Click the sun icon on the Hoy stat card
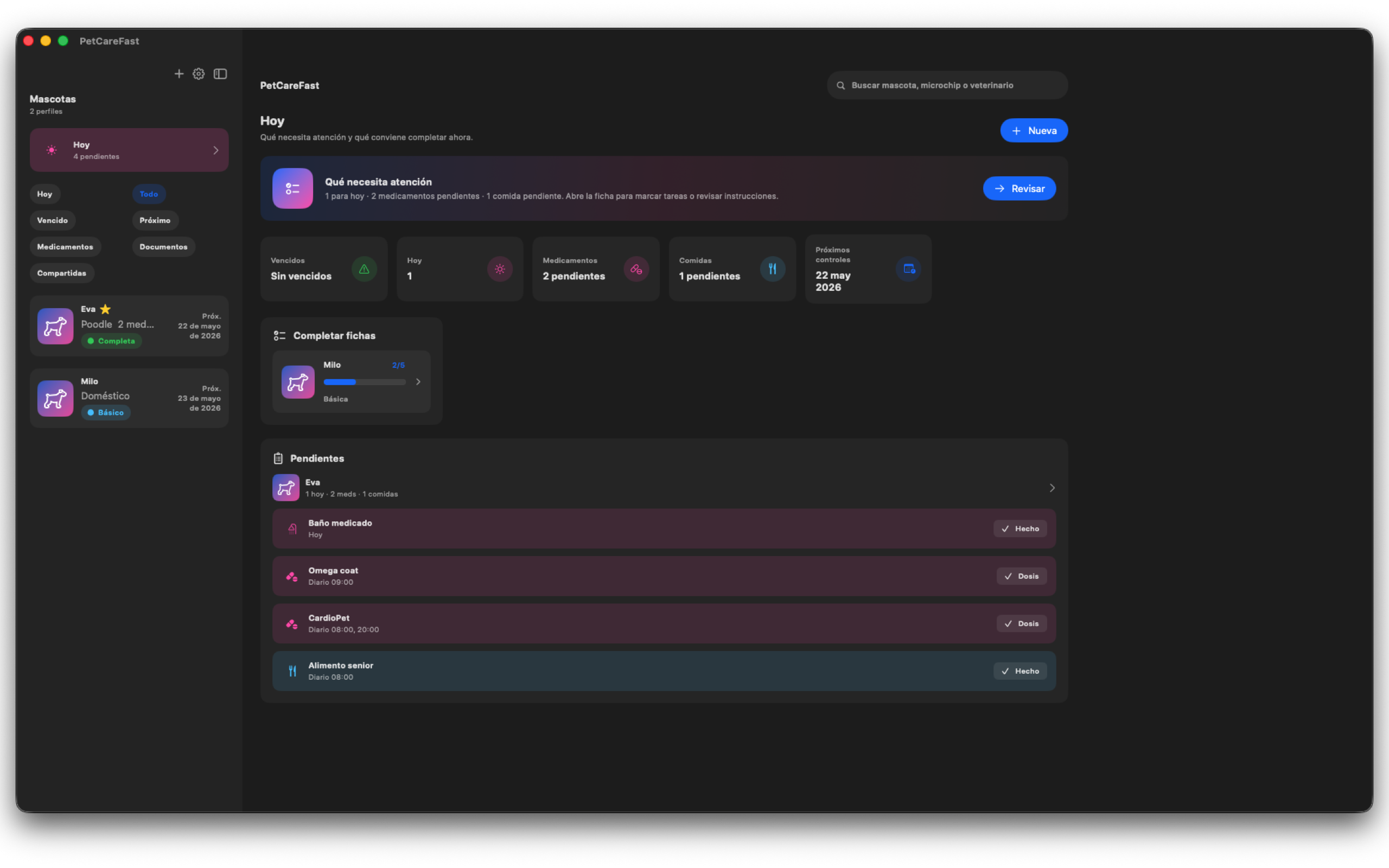The height and width of the screenshot is (868, 1389). (500, 269)
